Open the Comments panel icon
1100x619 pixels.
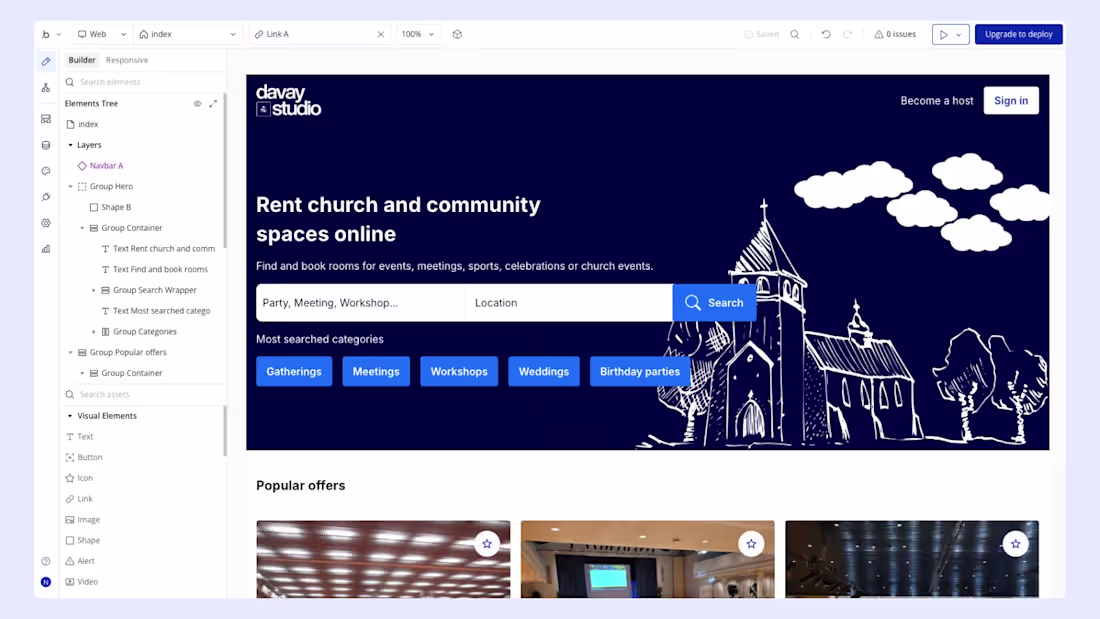coord(46,170)
